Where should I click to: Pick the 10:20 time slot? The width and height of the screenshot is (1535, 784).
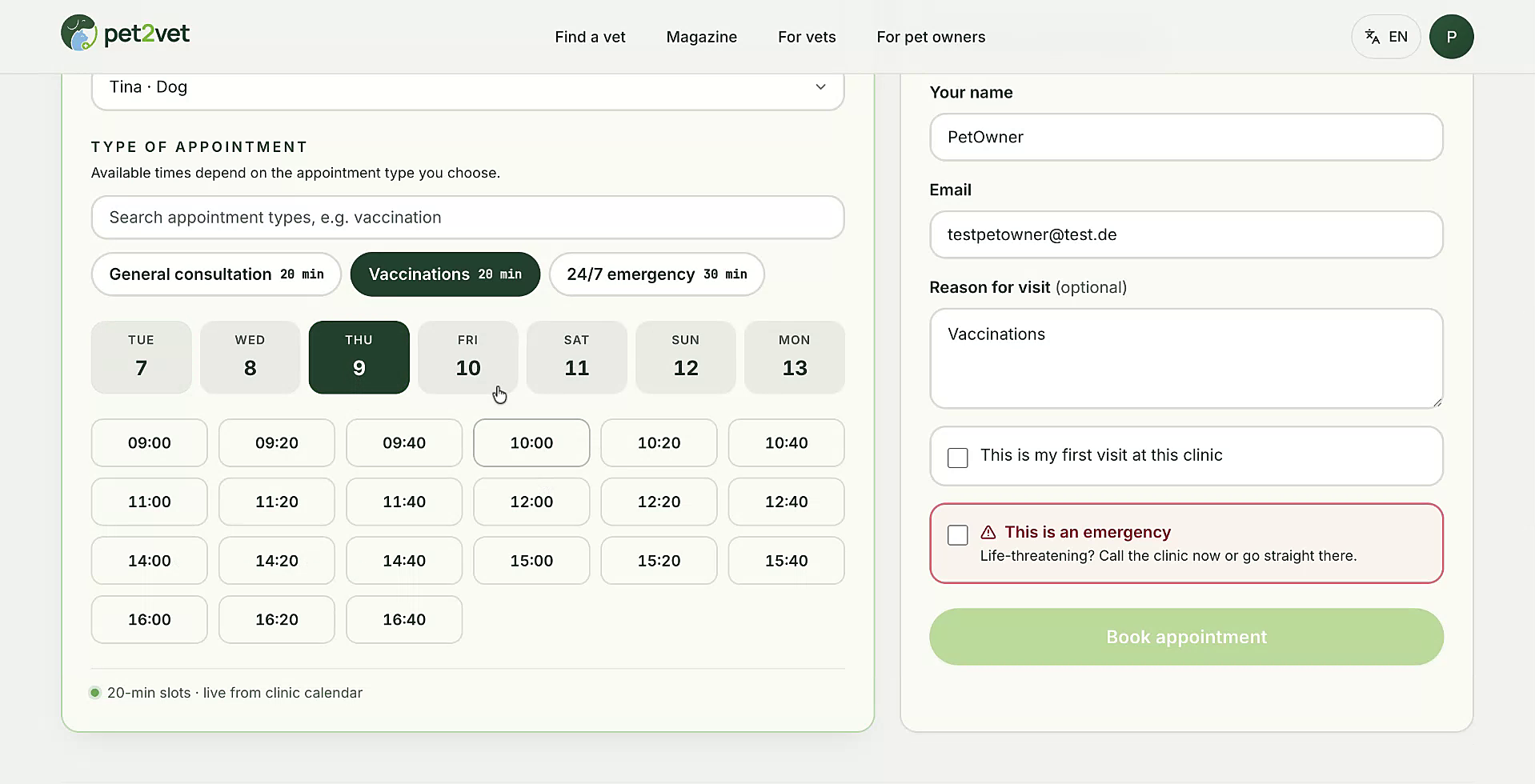tap(659, 442)
